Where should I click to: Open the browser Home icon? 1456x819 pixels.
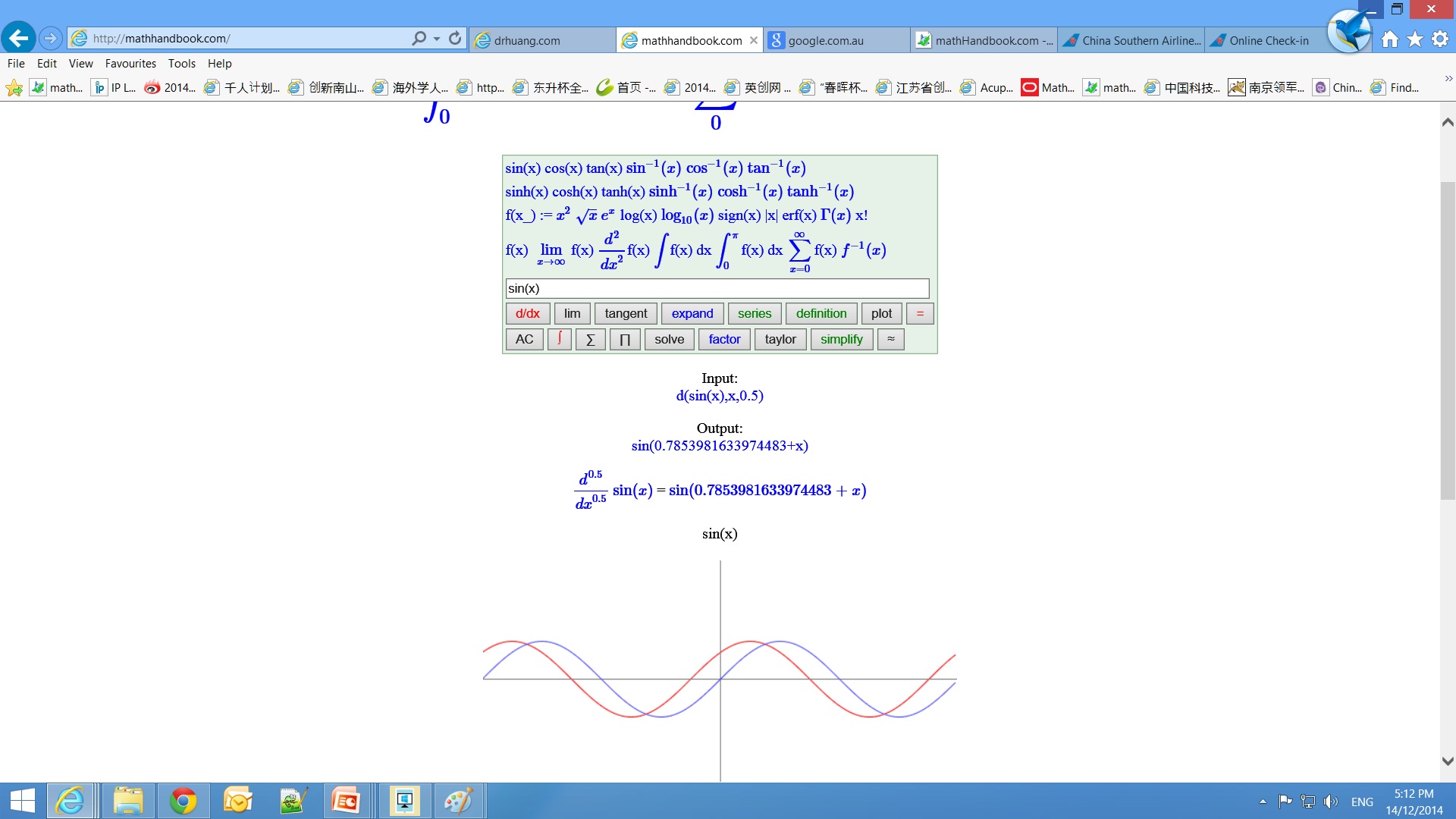tap(1389, 39)
